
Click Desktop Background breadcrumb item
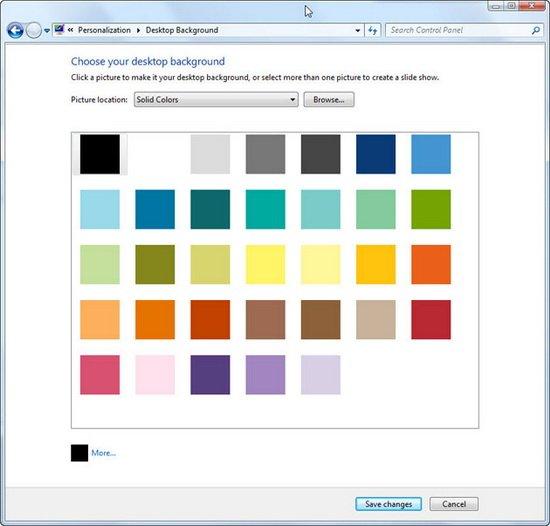pyautogui.click(x=182, y=30)
